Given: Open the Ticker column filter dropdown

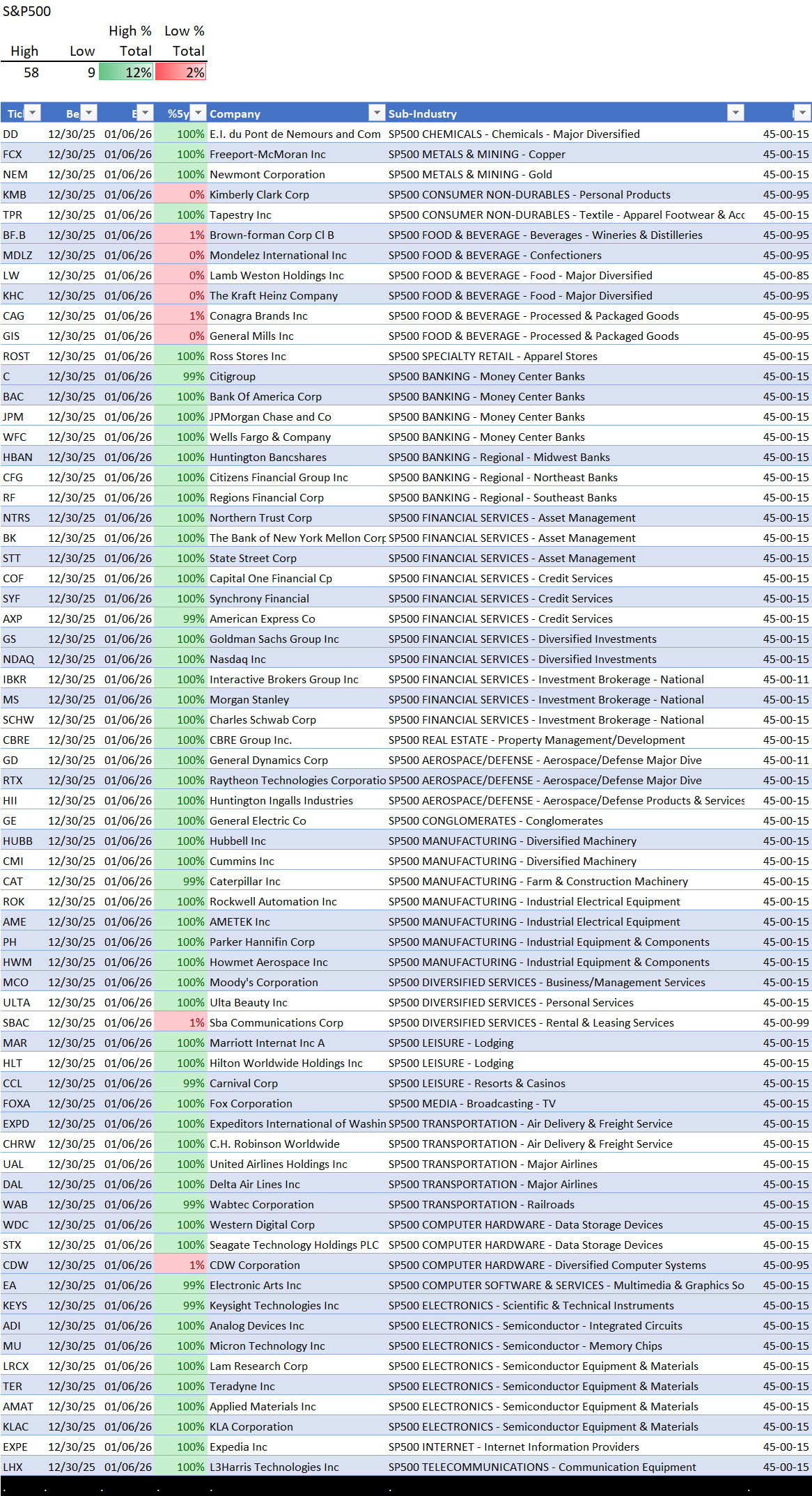Looking at the screenshot, I should click(32, 113).
